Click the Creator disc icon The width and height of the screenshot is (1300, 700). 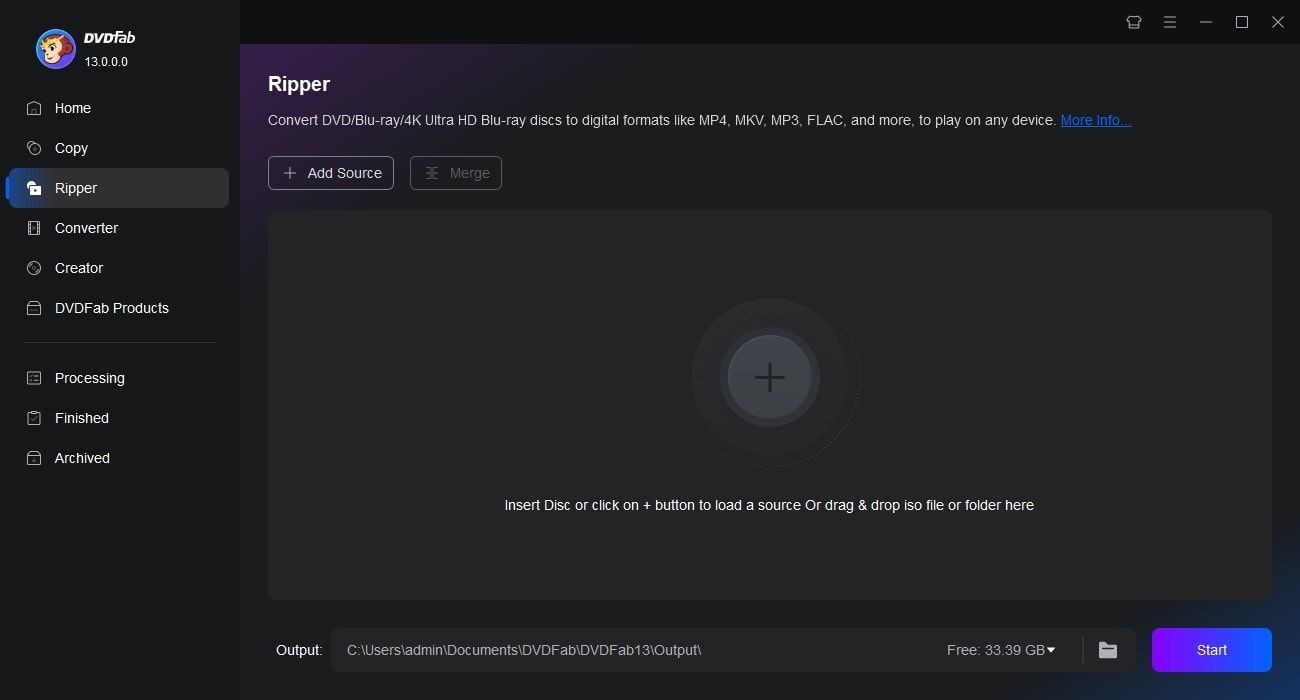[35, 268]
